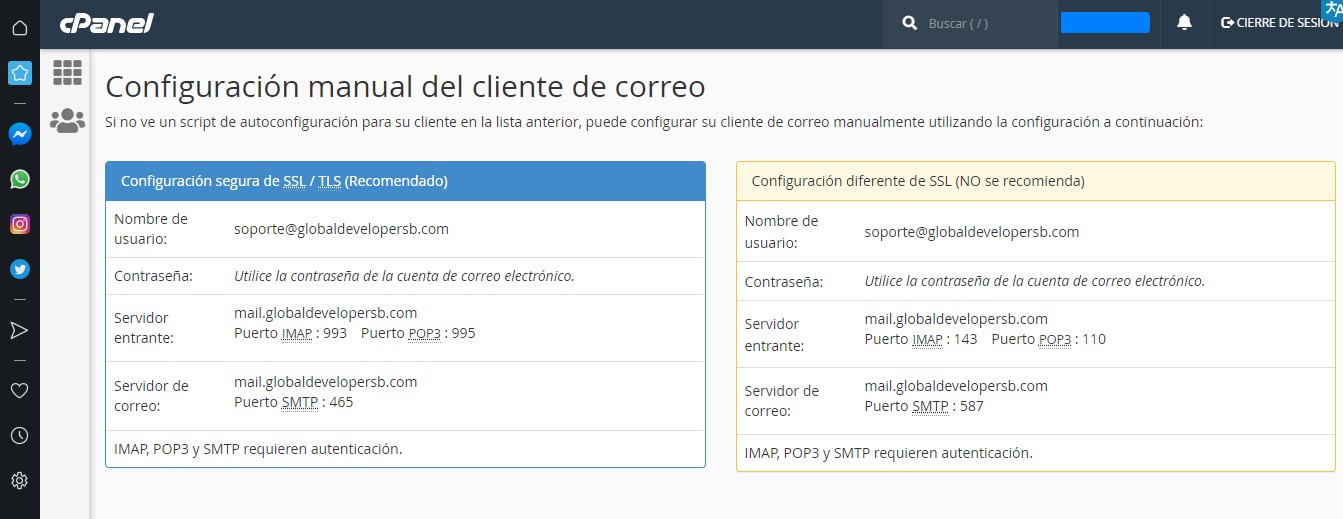This screenshot has height=519, width=1343.
Task: Click the cPanel logo
Action: click(106, 23)
